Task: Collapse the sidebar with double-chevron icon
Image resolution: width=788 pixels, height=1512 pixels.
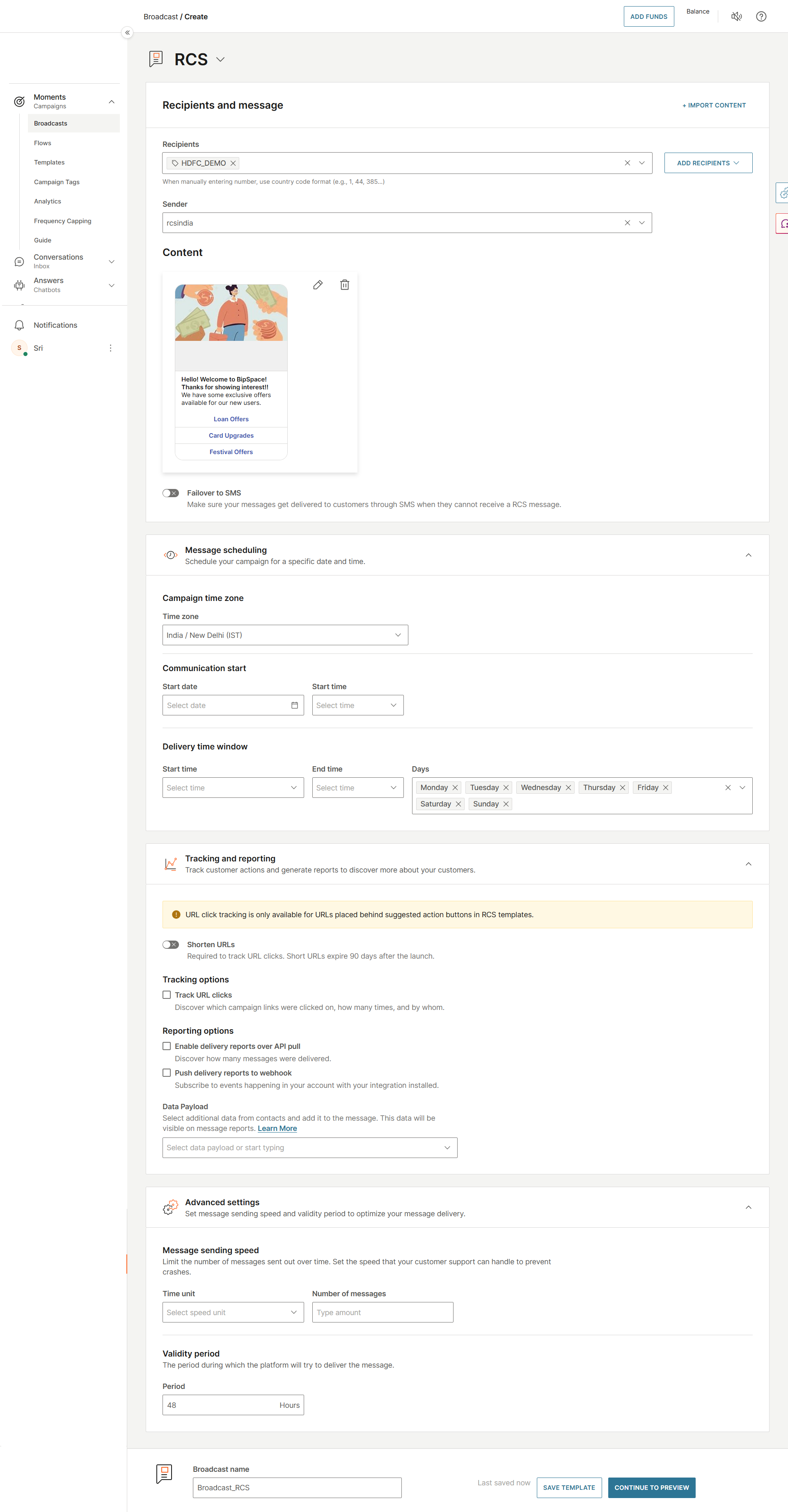Action: [x=127, y=32]
